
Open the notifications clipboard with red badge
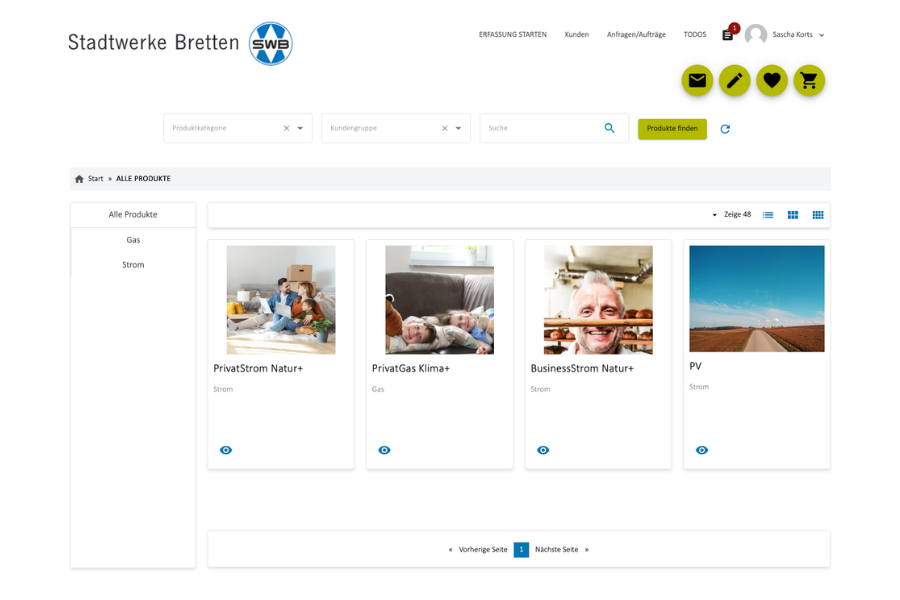tap(728, 34)
